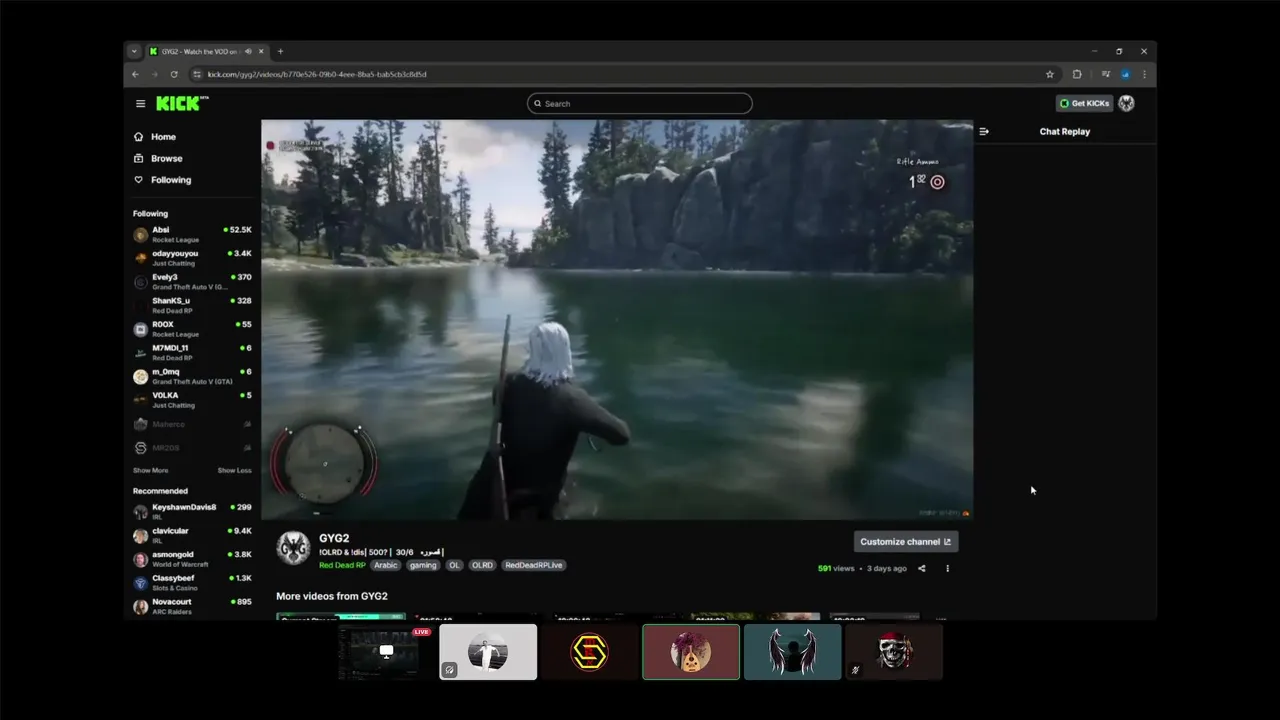This screenshot has height=720, width=1280.
Task: Click Customize channel button
Action: coord(906,542)
